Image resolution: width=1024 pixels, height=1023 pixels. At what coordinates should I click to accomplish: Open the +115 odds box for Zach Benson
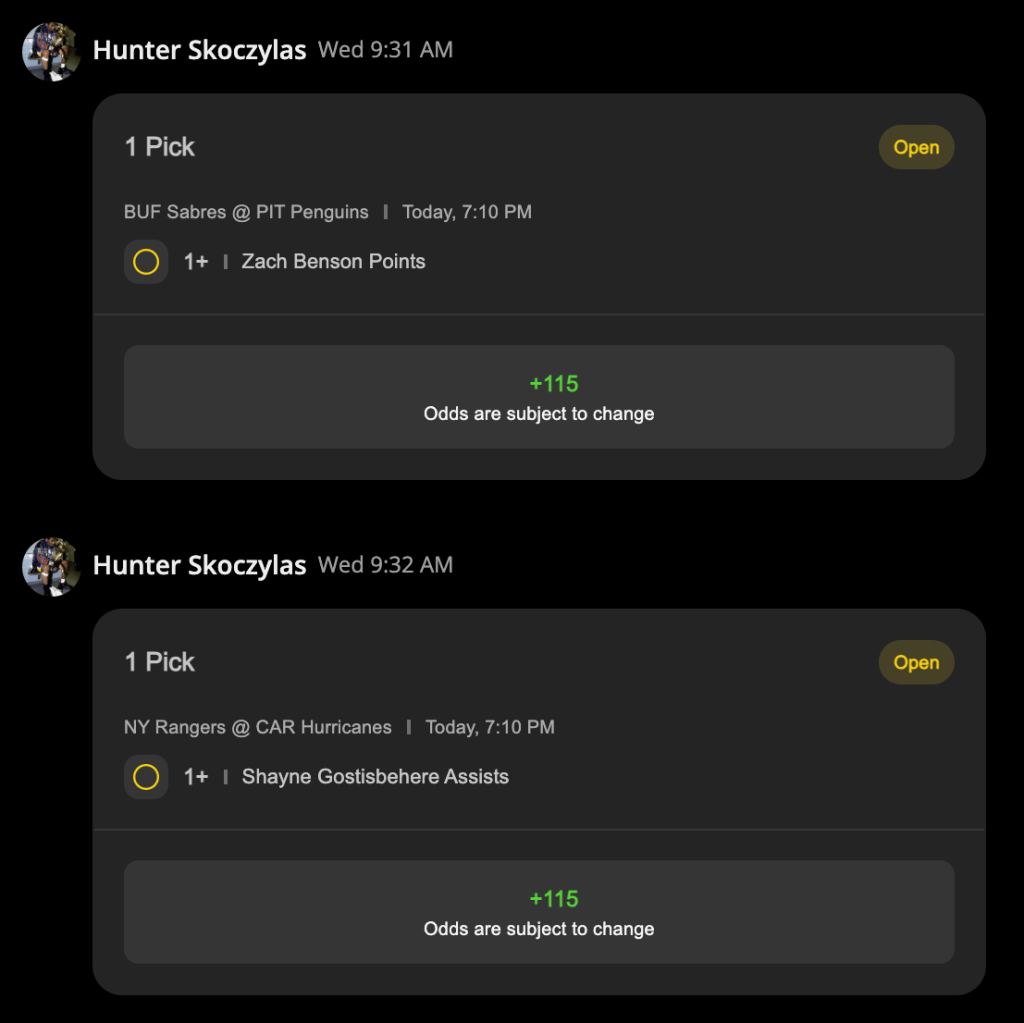[539, 397]
